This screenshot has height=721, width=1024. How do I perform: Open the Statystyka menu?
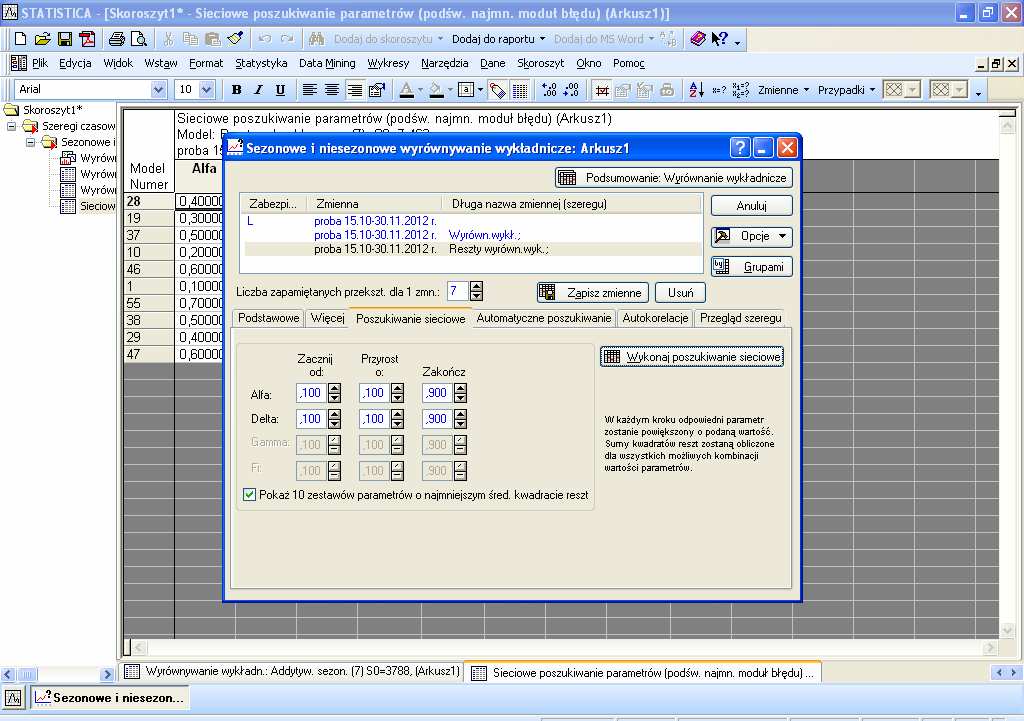point(261,63)
